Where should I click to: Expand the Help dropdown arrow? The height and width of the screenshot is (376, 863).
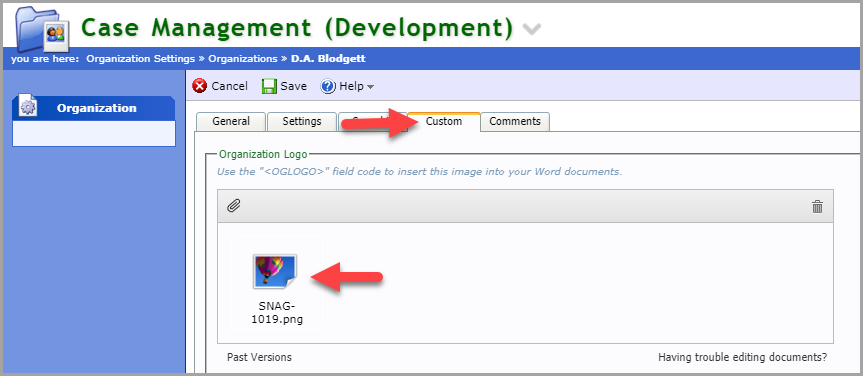(370, 87)
